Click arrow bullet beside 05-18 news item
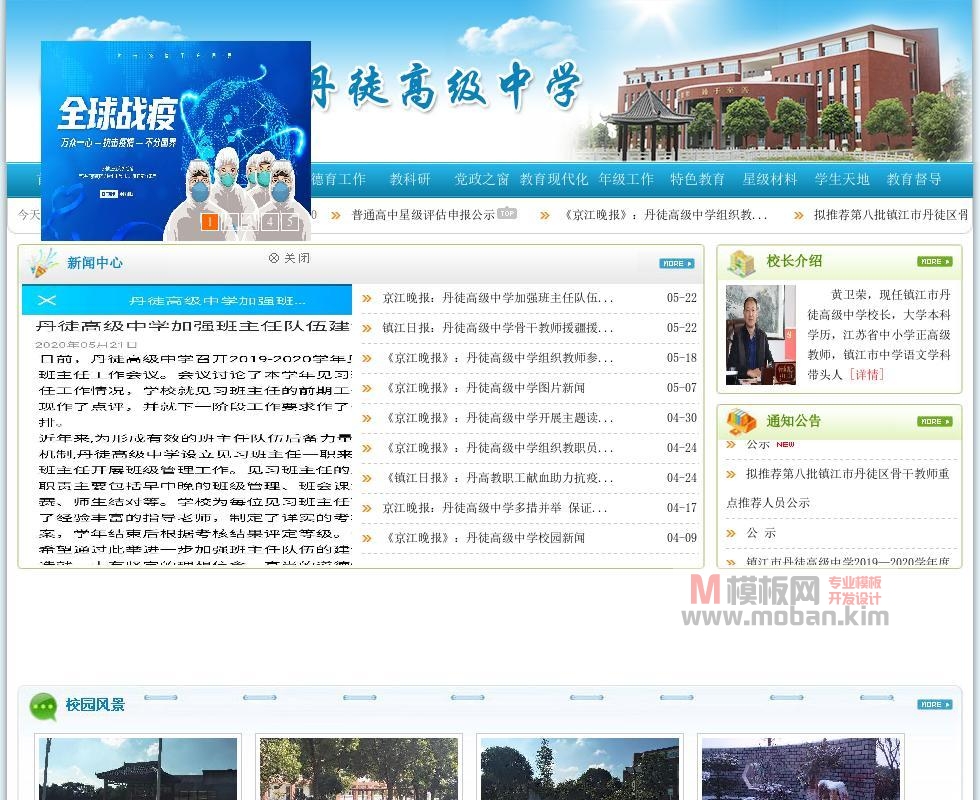 click(x=367, y=358)
